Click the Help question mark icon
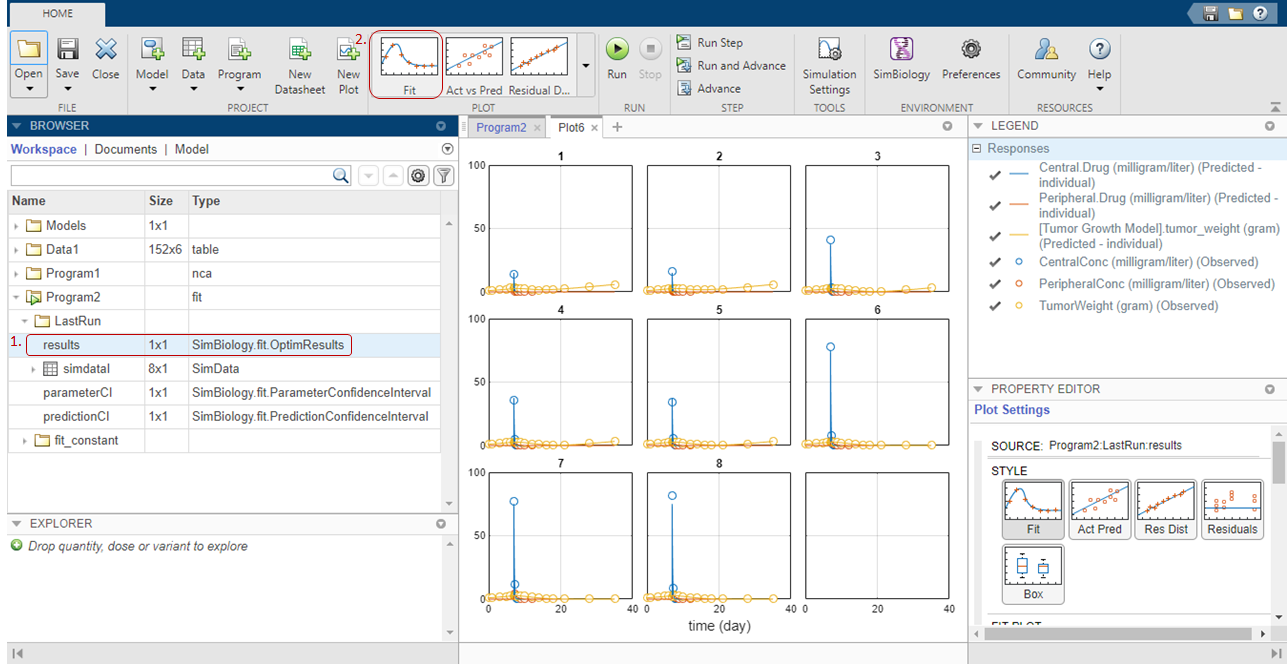This screenshot has width=1287, height=664. click(1099, 49)
